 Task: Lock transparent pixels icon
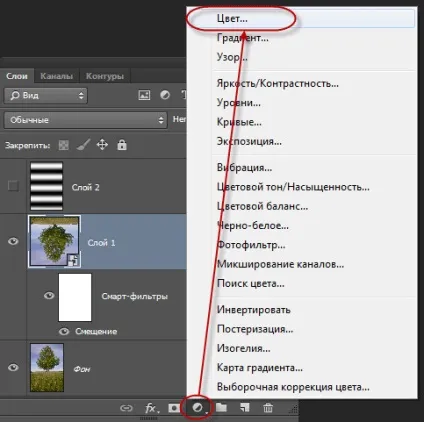(x=64, y=145)
